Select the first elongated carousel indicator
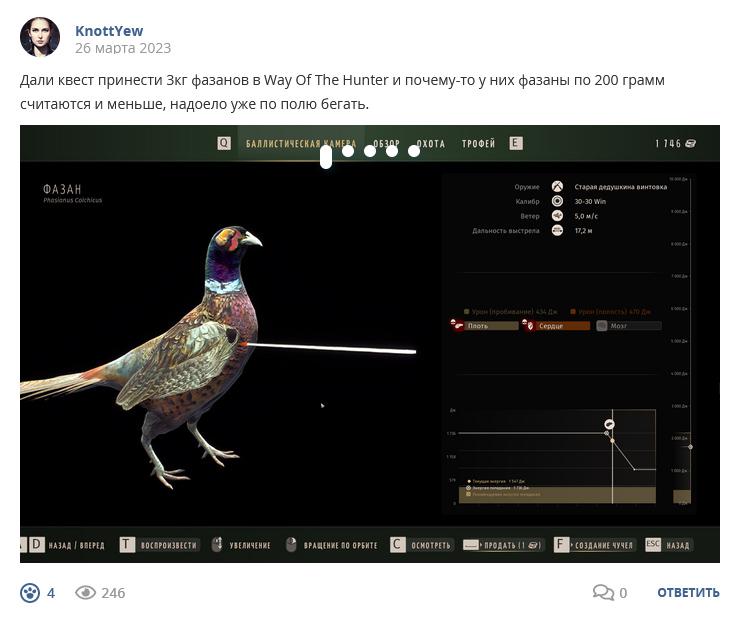Image resolution: width=739 pixels, height=620 pixels. [326, 157]
